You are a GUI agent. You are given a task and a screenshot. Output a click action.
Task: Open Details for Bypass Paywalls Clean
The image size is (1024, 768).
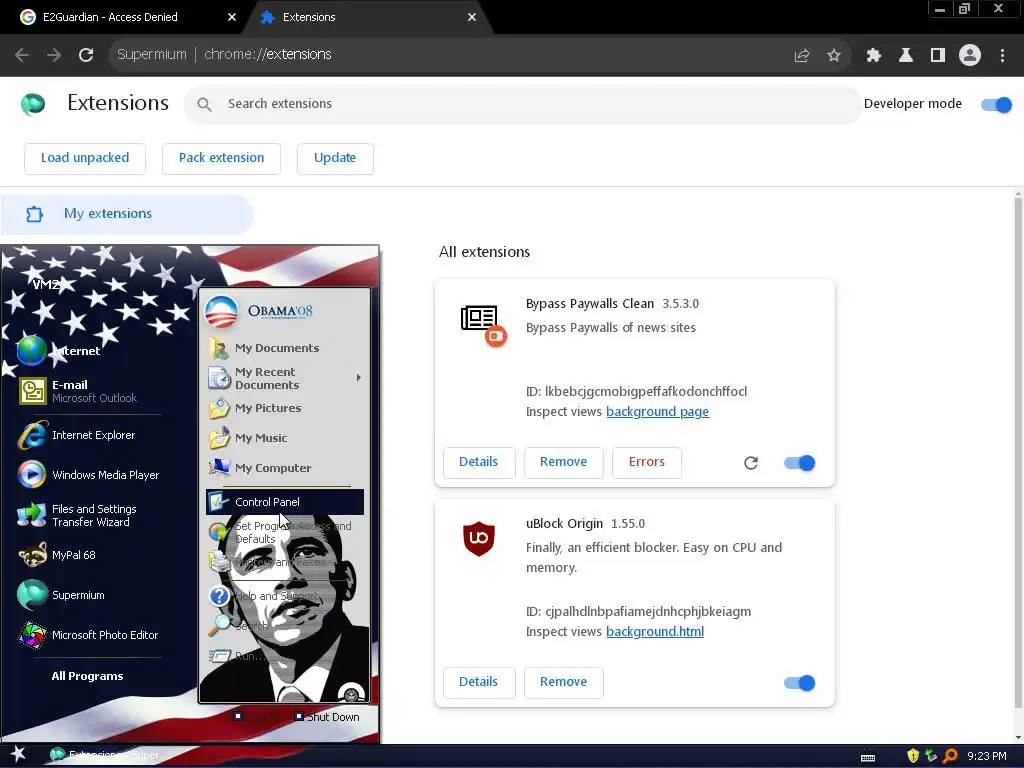479,462
